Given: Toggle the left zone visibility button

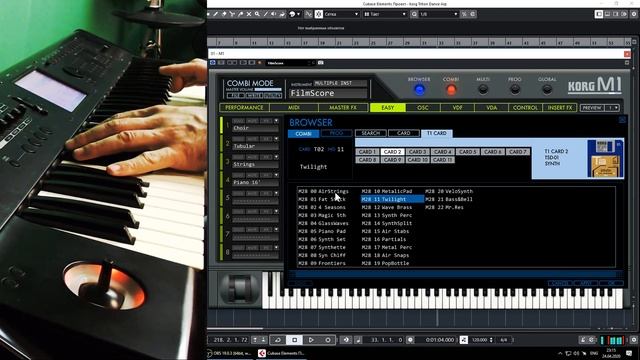Looking at the screenshot, I should (x=599, y=14).
